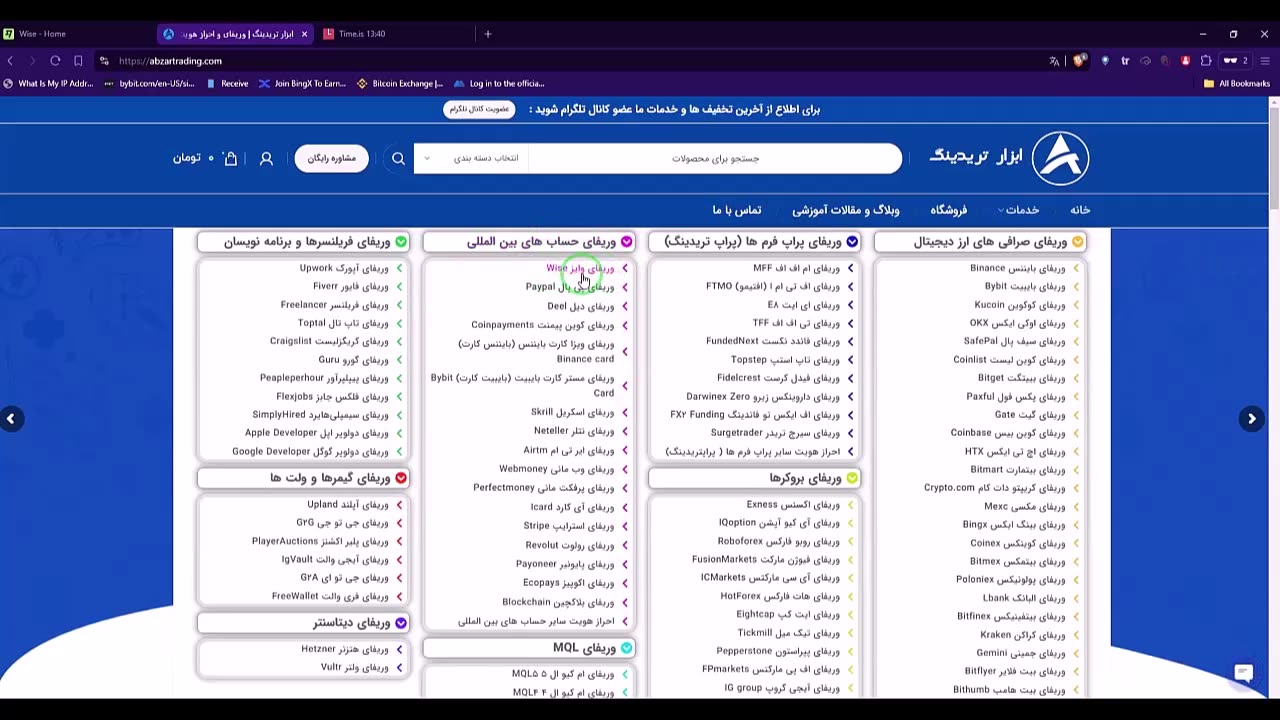Open Coinbase verification link

[1008, 433]
